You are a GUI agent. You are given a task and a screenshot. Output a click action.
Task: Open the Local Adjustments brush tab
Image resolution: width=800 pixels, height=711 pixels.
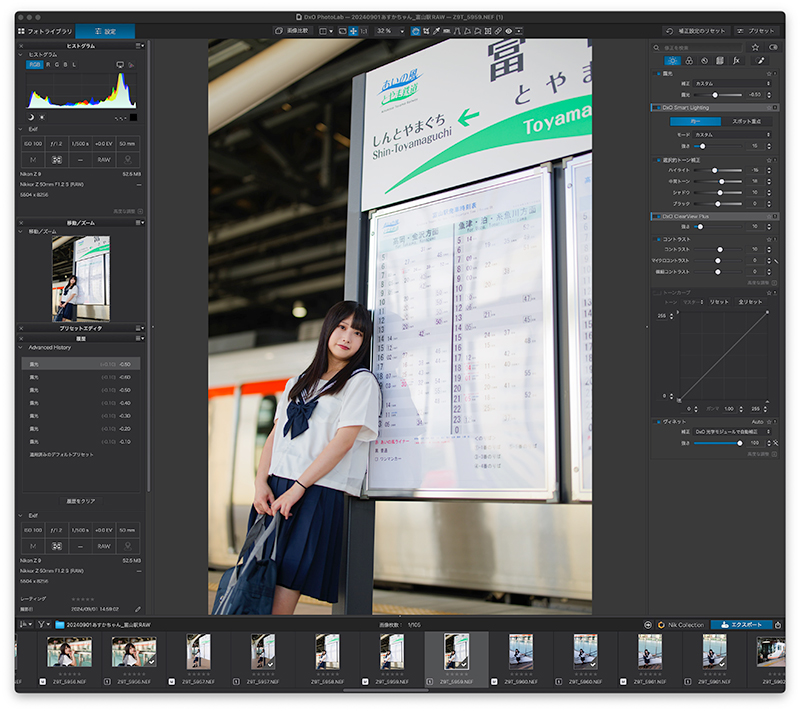coord(760,60)
